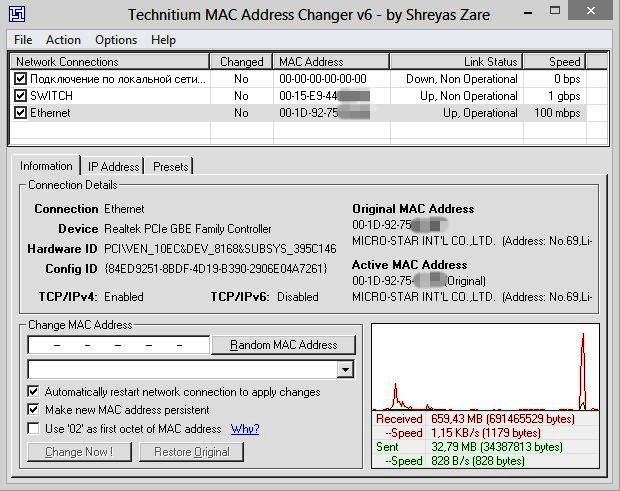Open the Why? link
Viewport: 620px width, 491px height.
[x=245, y=429]
